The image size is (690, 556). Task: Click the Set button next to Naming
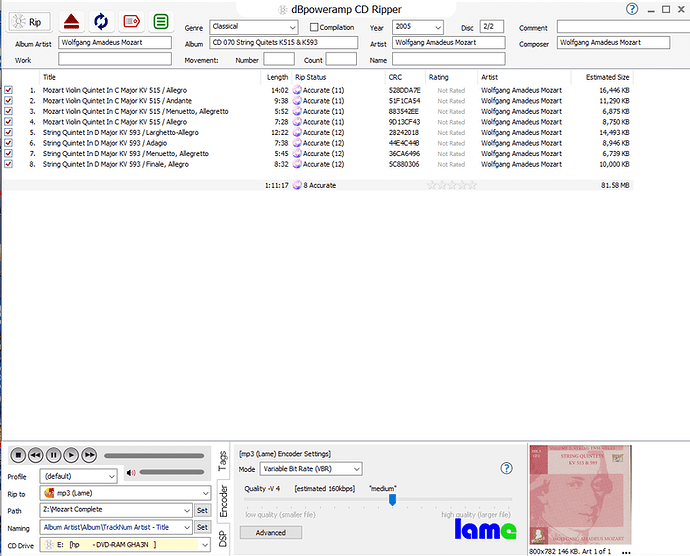click(x=202, y=527)
